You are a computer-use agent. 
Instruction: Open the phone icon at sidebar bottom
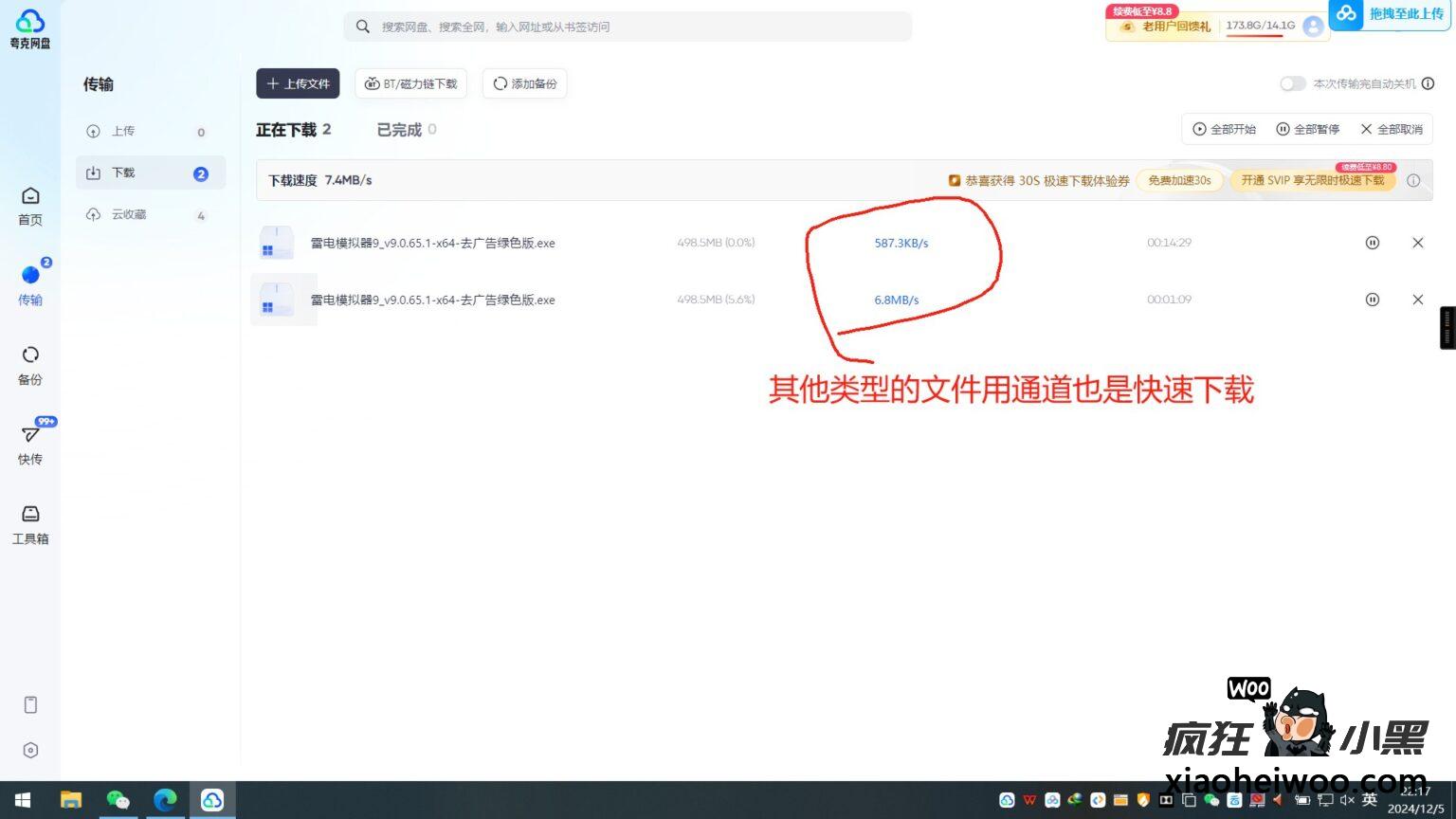click(29, 704)
